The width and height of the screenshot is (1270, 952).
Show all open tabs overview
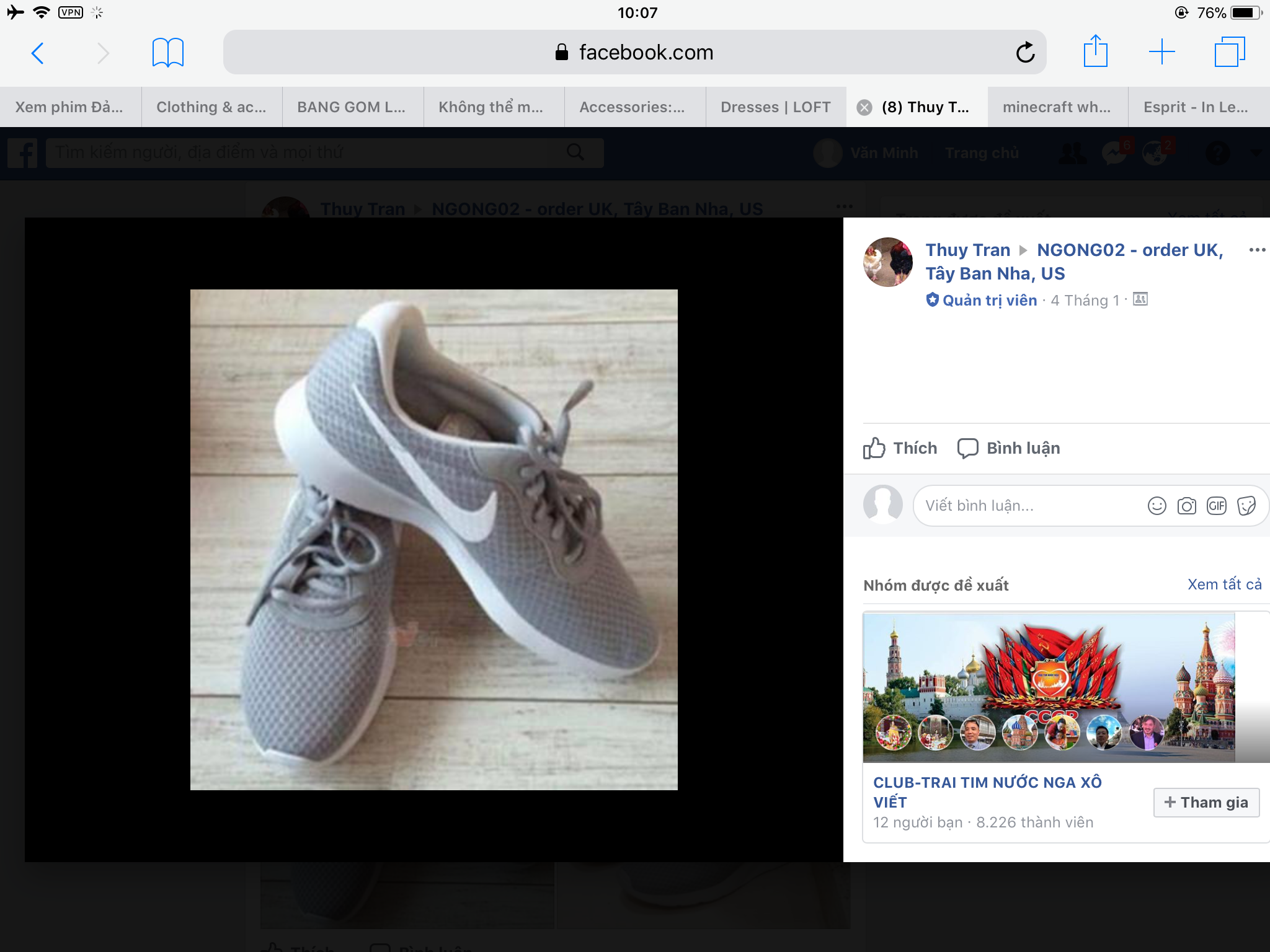pyautogui.click(x=1229, y=52)
